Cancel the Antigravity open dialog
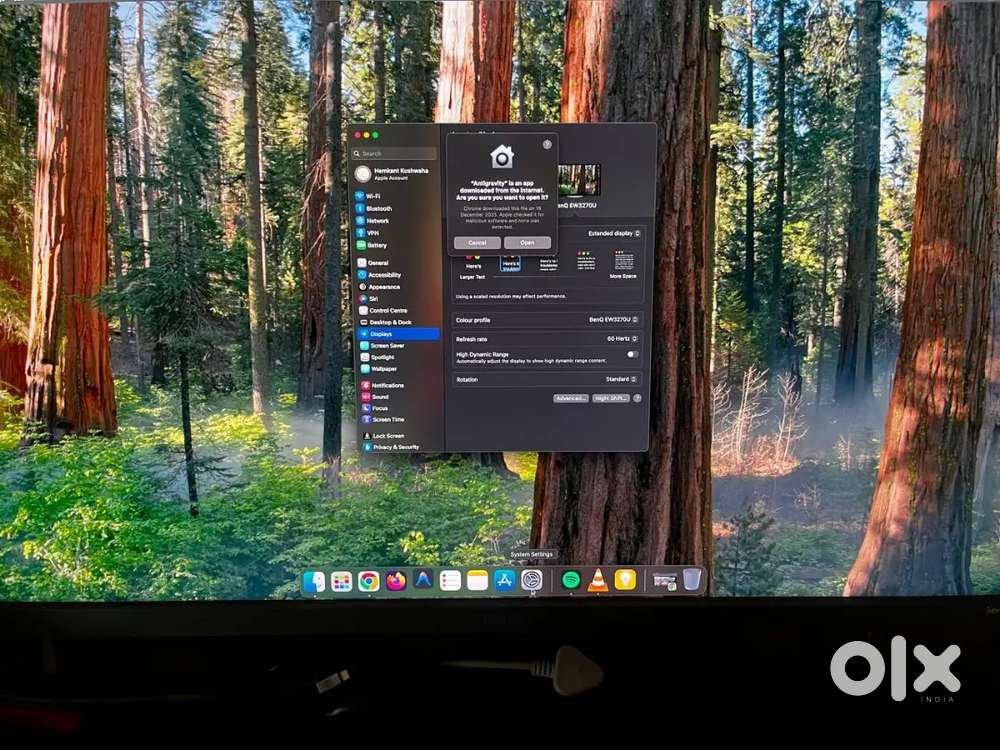The width and height of the screenshot is (1000, 750). [x=477, y=243]
